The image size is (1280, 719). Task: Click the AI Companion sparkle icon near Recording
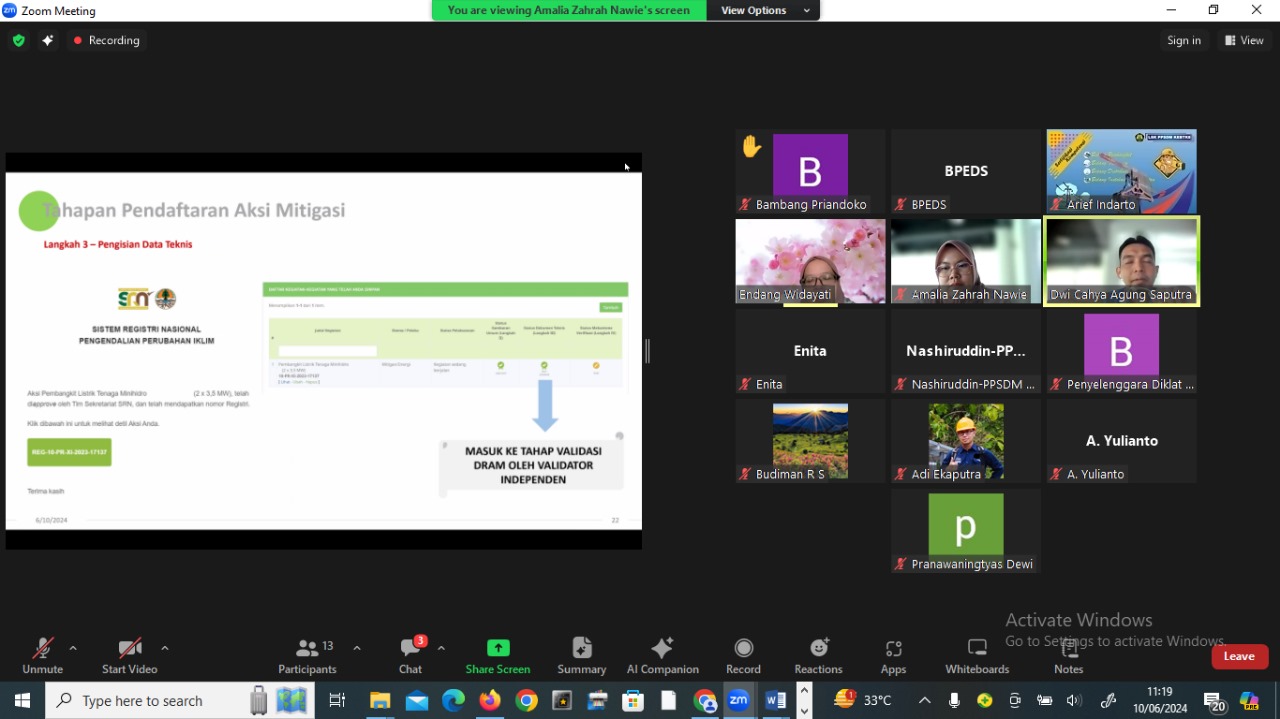coord(47,41)
